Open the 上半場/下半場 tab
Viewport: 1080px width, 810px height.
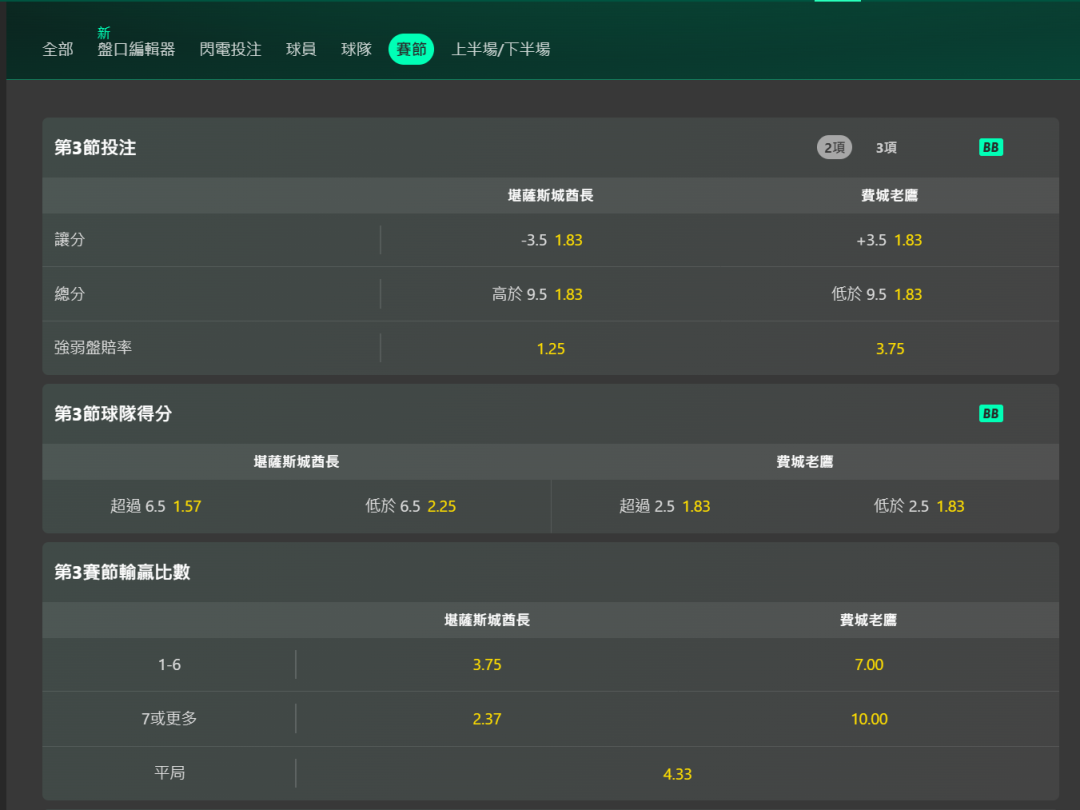click(501, 50)
